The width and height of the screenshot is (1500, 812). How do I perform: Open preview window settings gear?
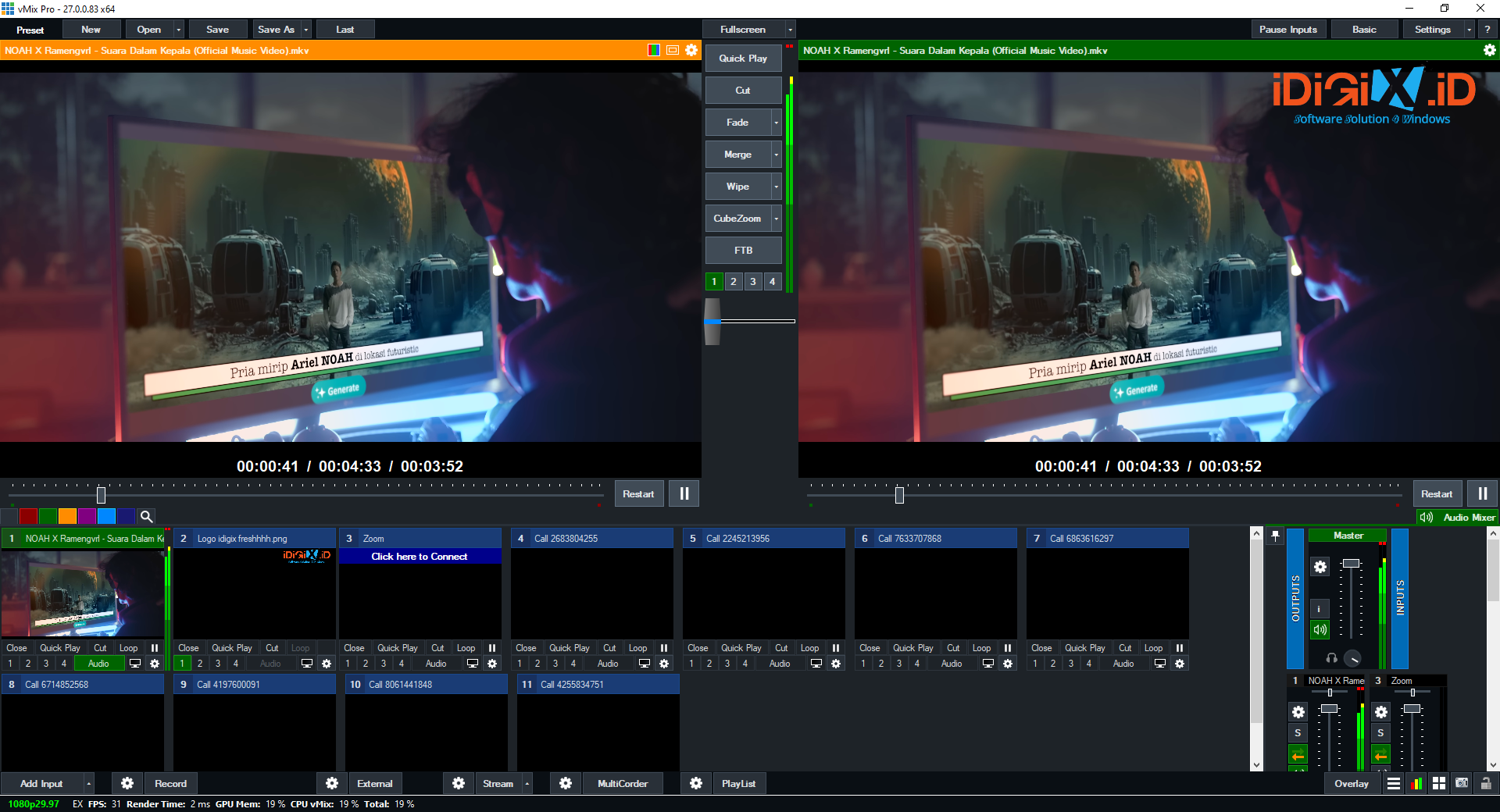coord(691,50)
